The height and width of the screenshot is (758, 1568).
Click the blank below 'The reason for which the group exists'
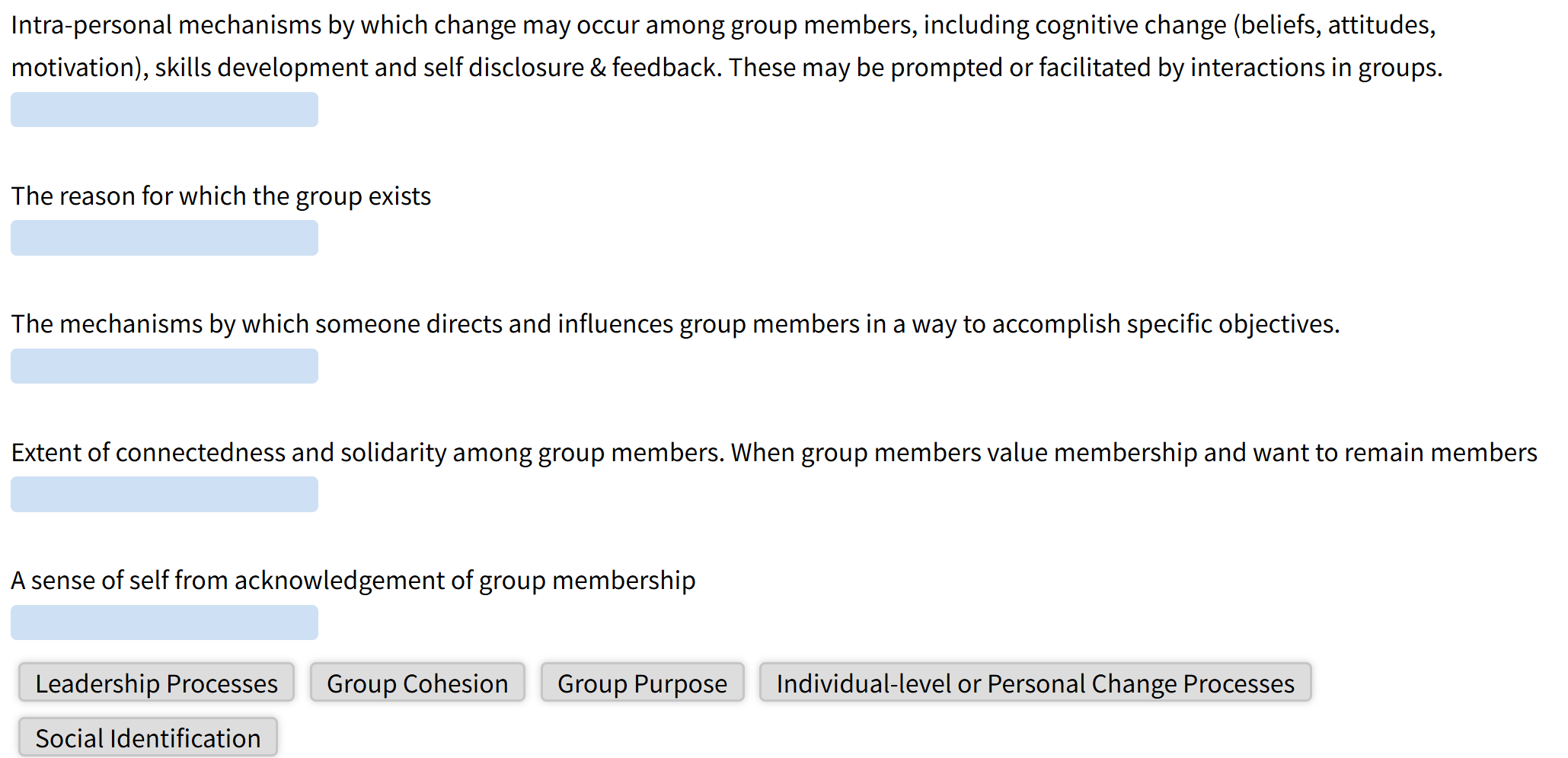pos(164,237)
